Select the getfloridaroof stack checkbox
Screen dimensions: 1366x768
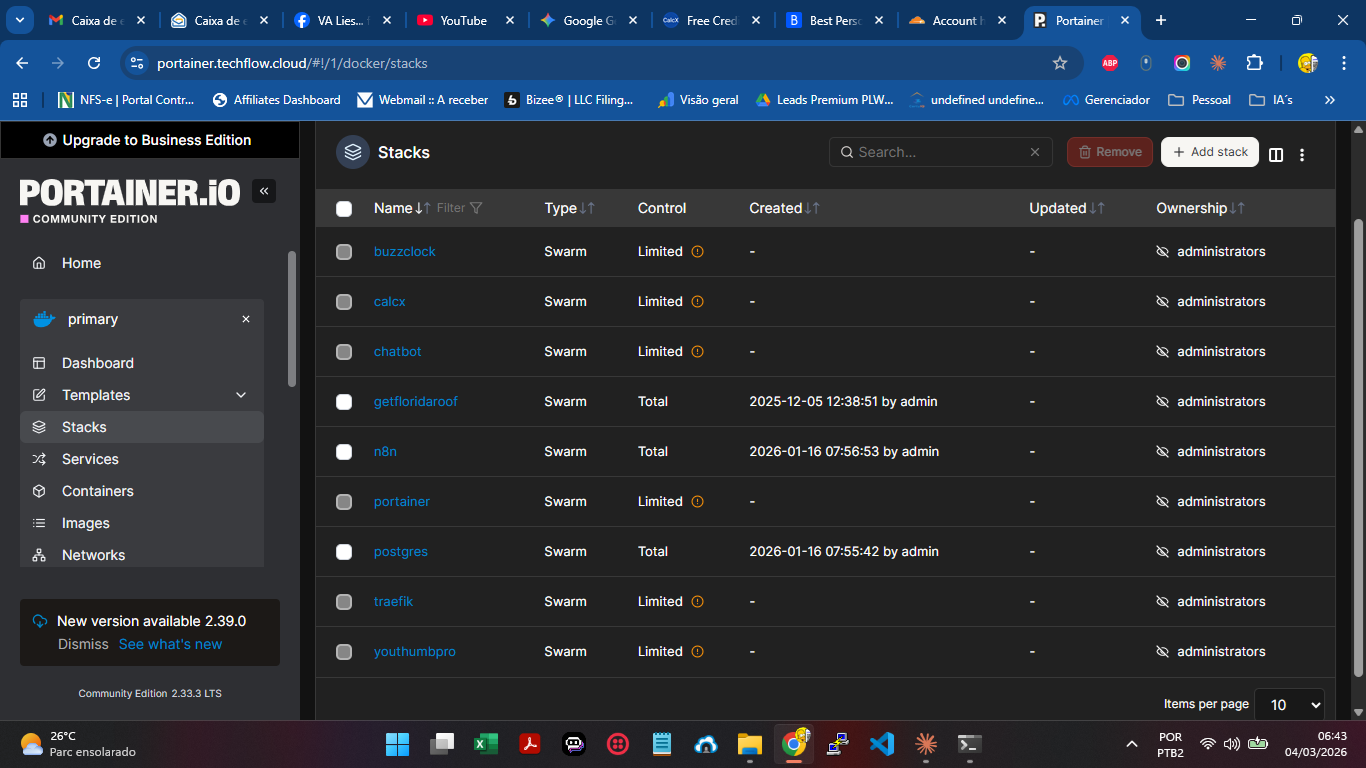(x=344, y=402)
